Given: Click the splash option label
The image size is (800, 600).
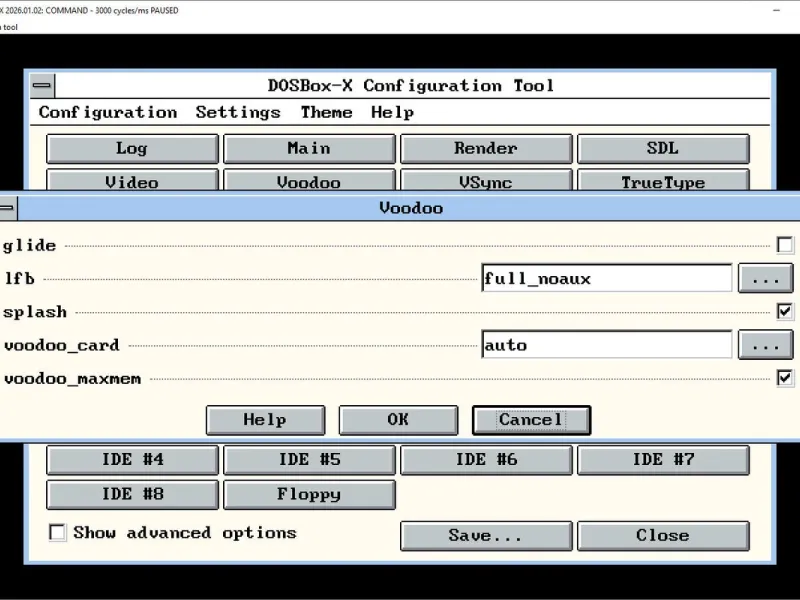Looking at the screenshot, I should 35,312.
